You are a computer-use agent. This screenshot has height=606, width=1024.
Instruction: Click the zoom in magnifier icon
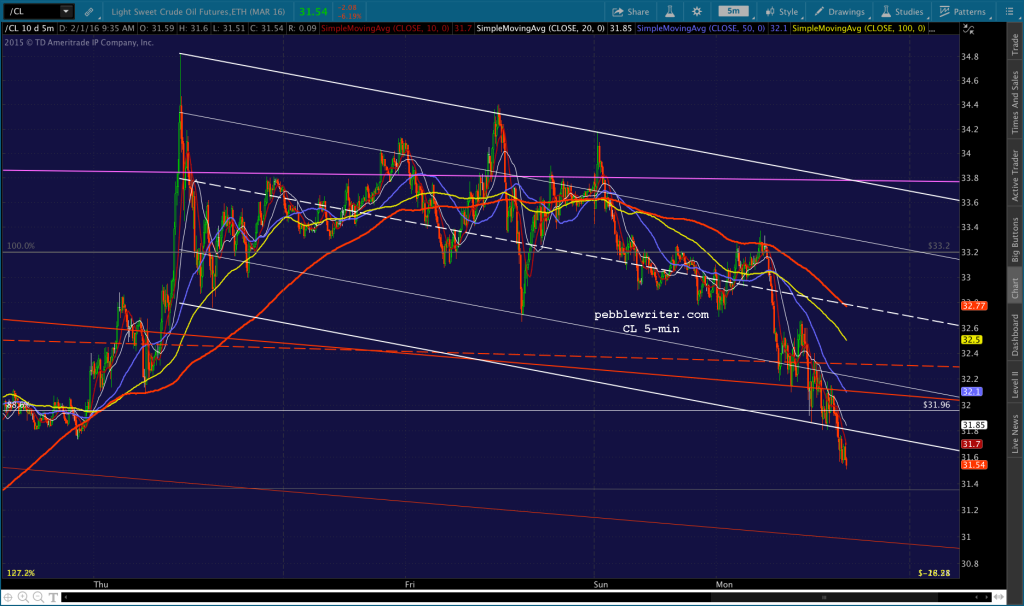click(x=23, y=597)
